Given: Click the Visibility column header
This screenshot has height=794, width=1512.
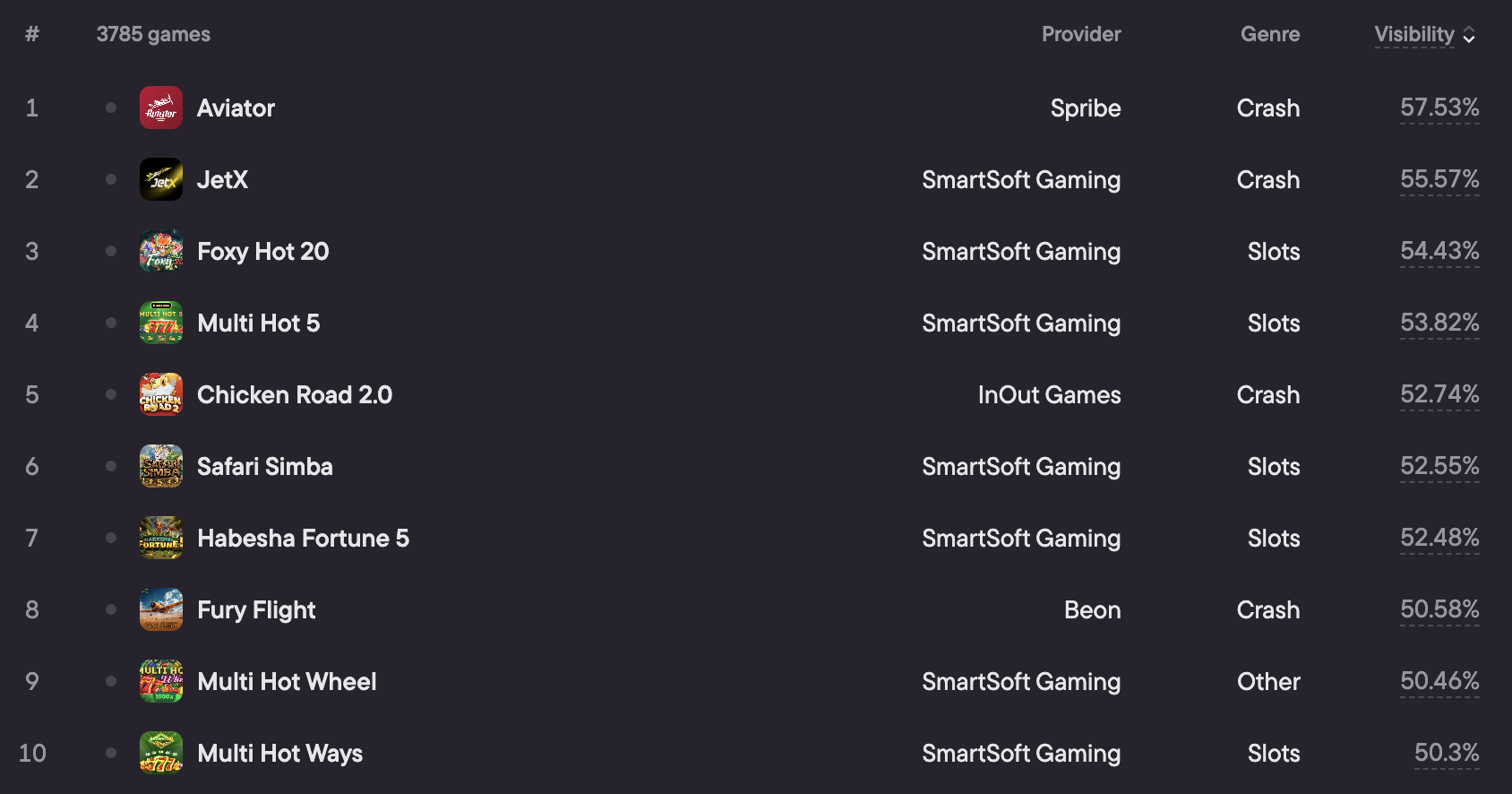Looking at the screenshot, I should click(1414, 34).
